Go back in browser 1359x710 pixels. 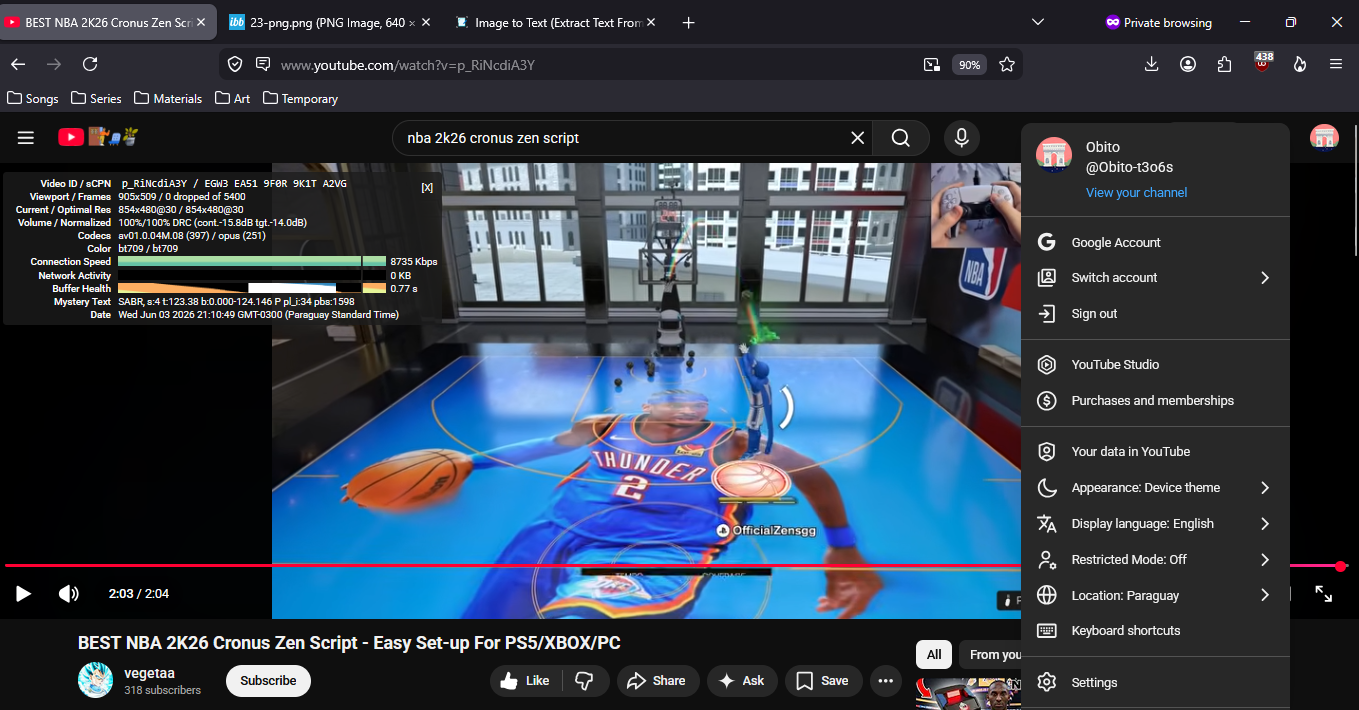[x=18, y=64]
